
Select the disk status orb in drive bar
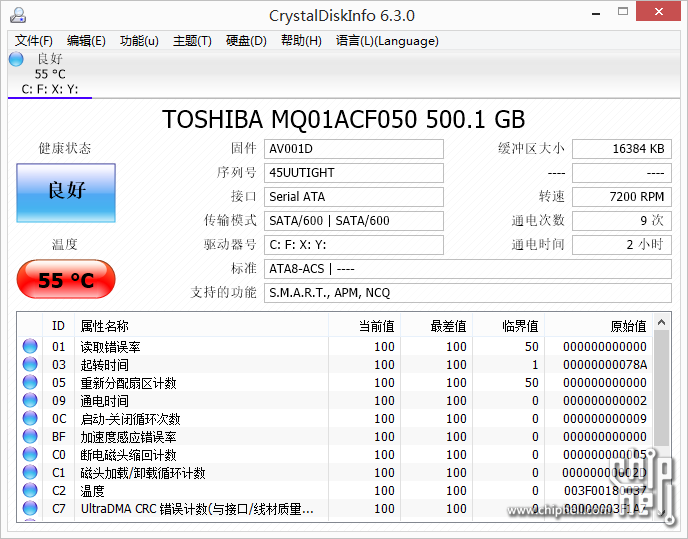pos(16,59)
